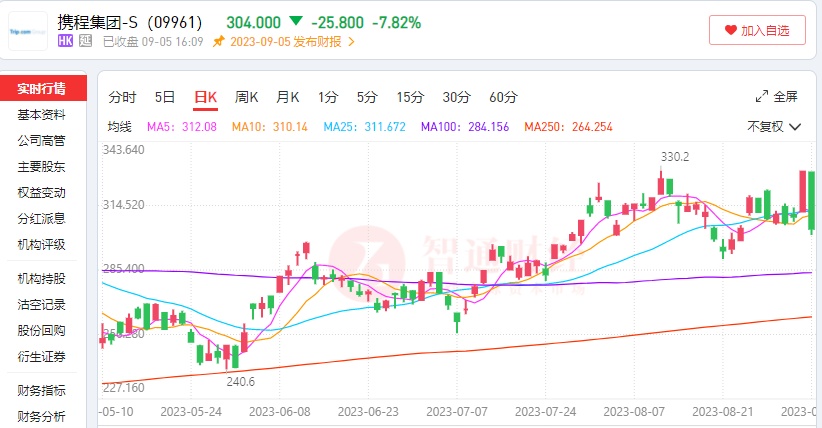Open 基本资料 in the sidebar
The height and width of the screenshot is (428, 822).
pyautogui.click(x=41, y=114)
